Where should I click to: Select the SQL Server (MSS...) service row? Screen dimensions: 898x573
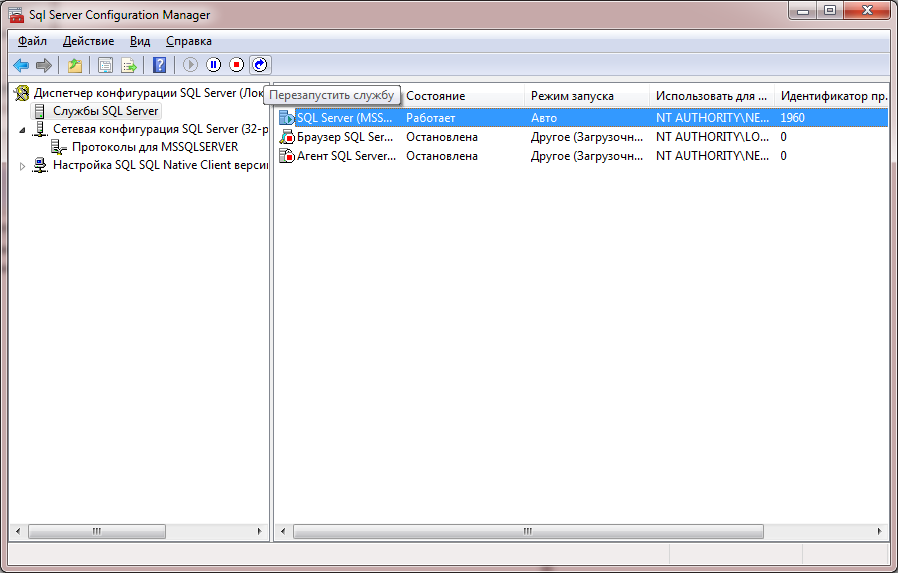583,118
